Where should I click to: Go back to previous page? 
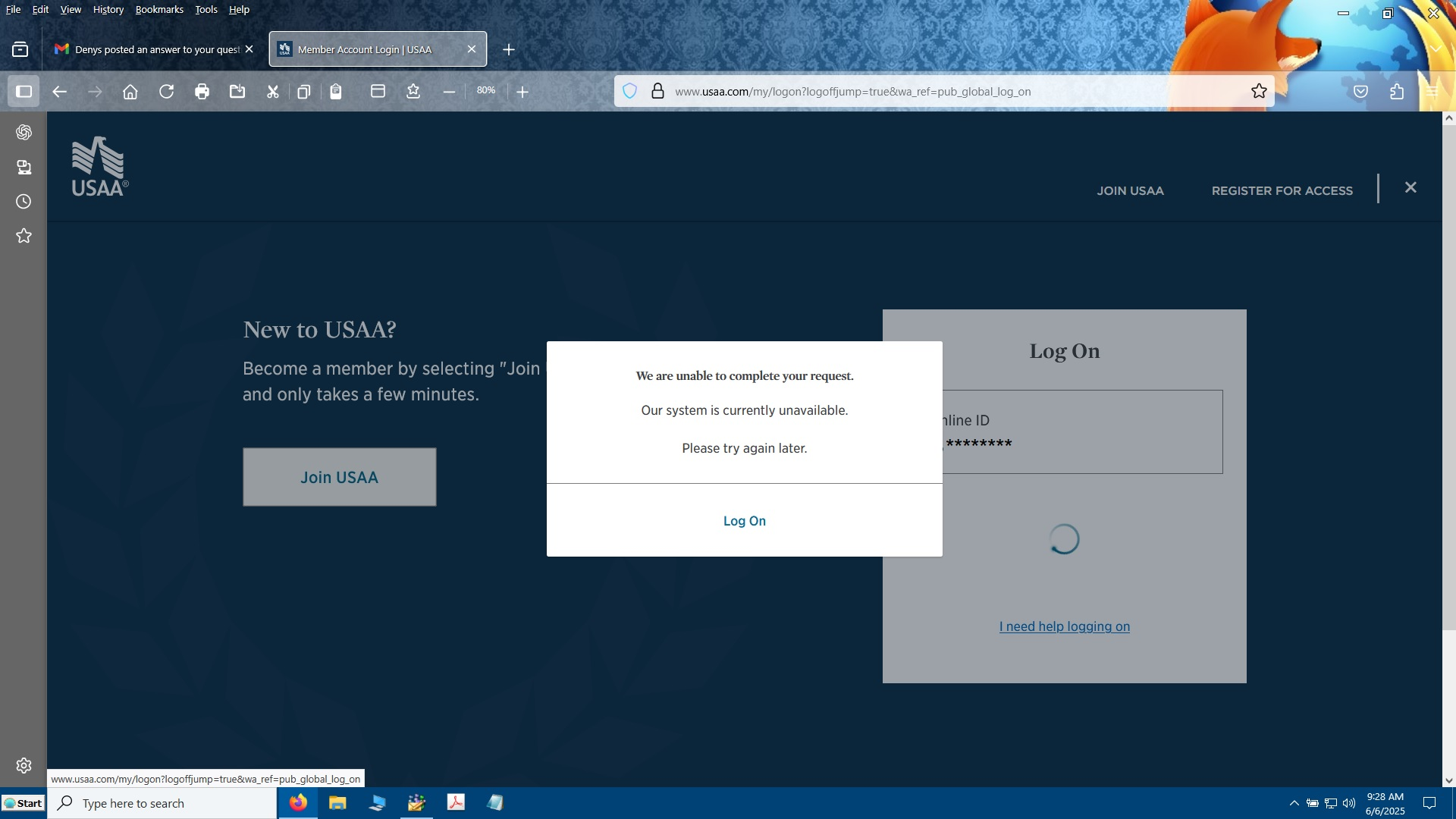tap(59, 92)
